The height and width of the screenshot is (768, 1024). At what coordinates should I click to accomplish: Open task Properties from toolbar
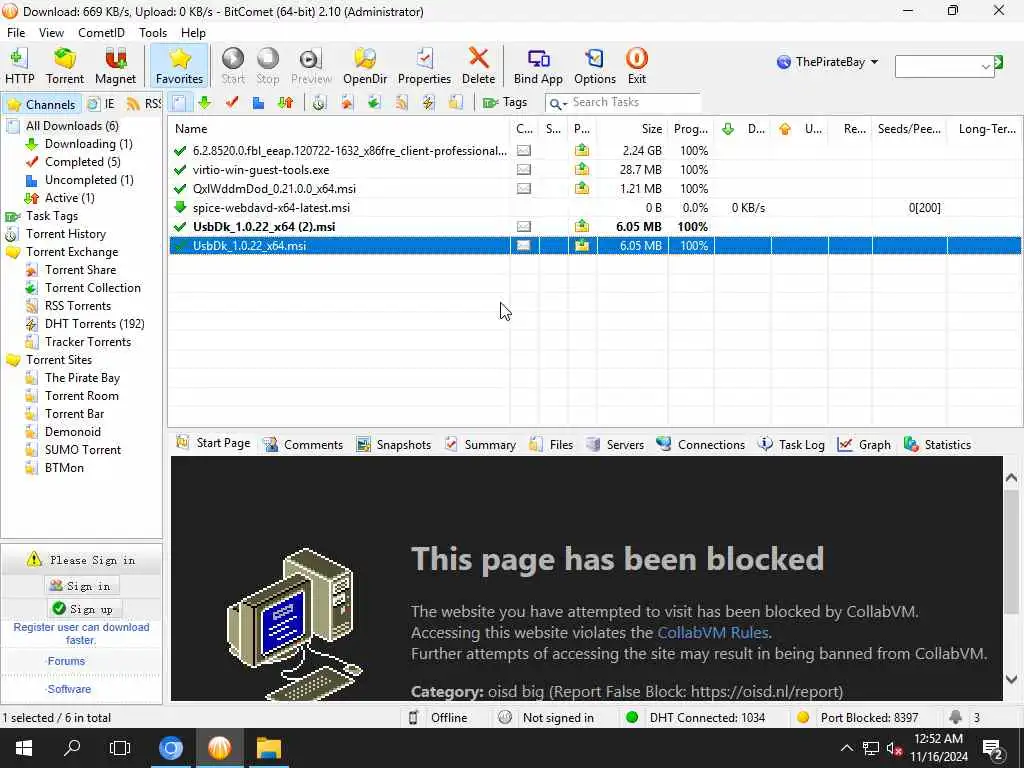pos(424,66)
